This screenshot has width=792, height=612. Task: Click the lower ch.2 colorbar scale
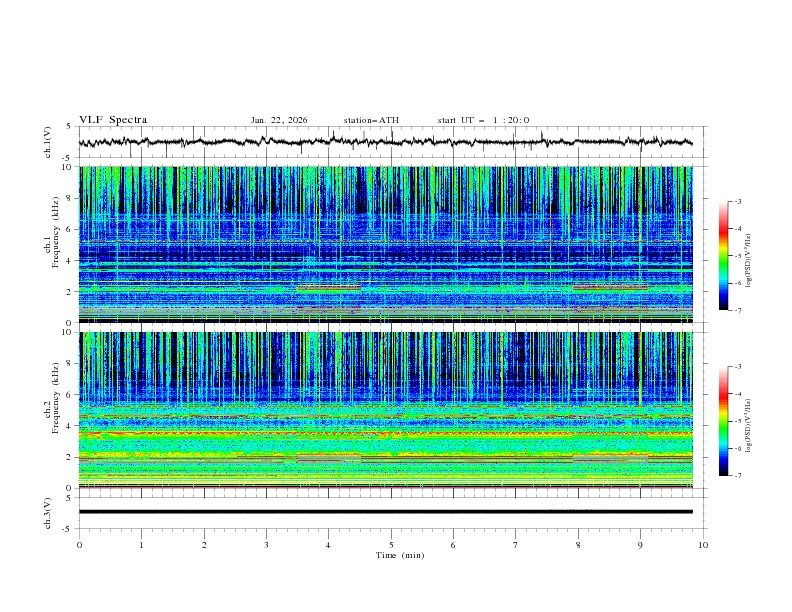(724, 421)
